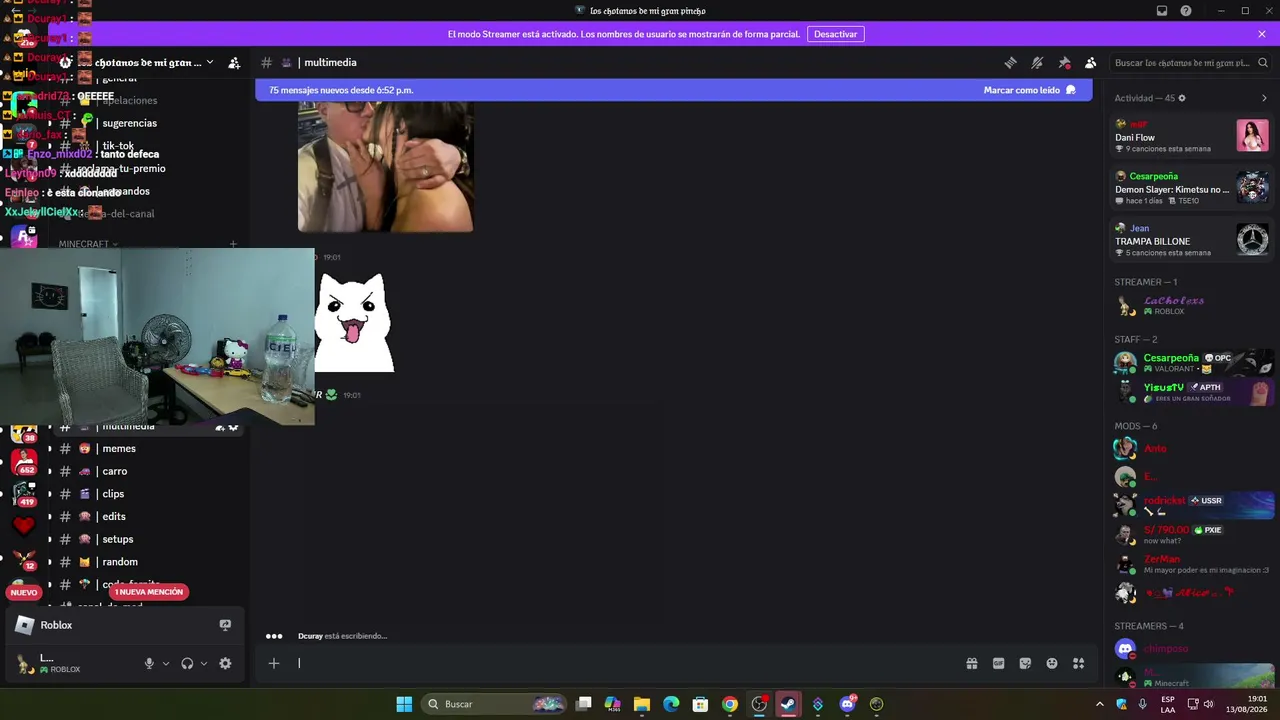
Task: Open Steam from taskbar
Action: (x=788, y=704)
